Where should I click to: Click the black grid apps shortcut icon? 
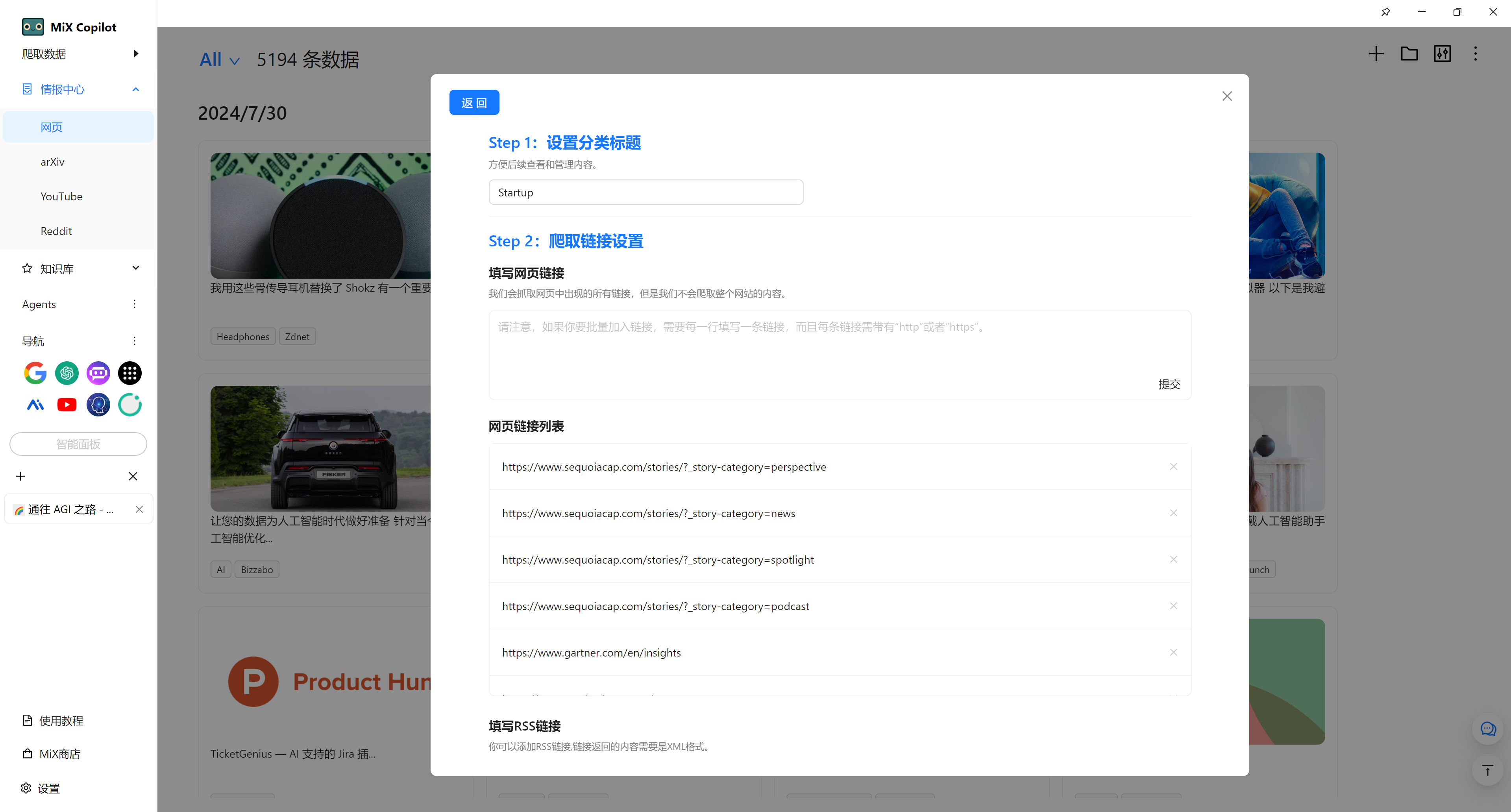[x=129, y=373]
